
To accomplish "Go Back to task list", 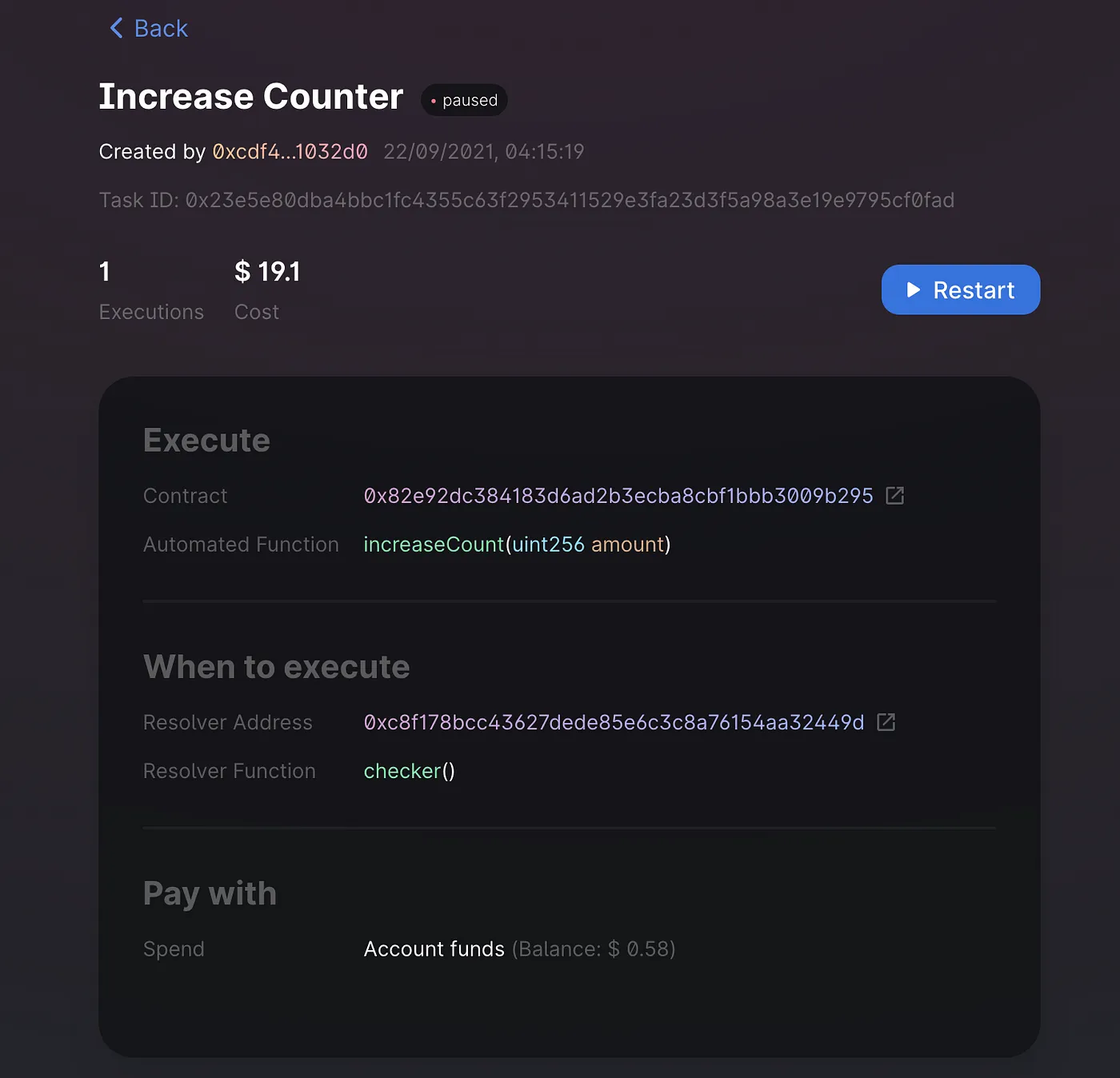I will pos(149,28).
